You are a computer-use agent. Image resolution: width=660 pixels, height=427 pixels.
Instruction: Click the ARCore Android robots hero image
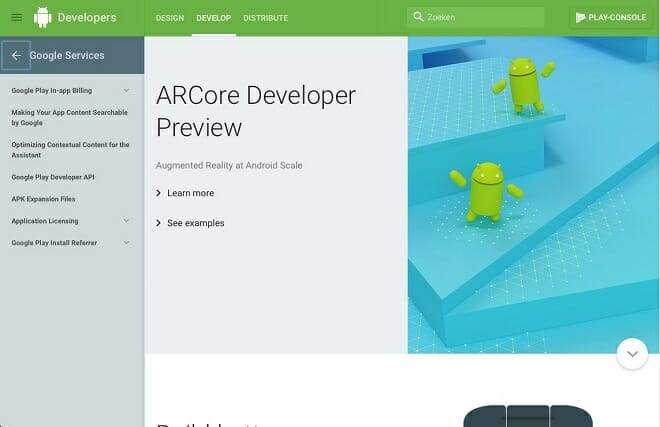click(x=534, y=195)
